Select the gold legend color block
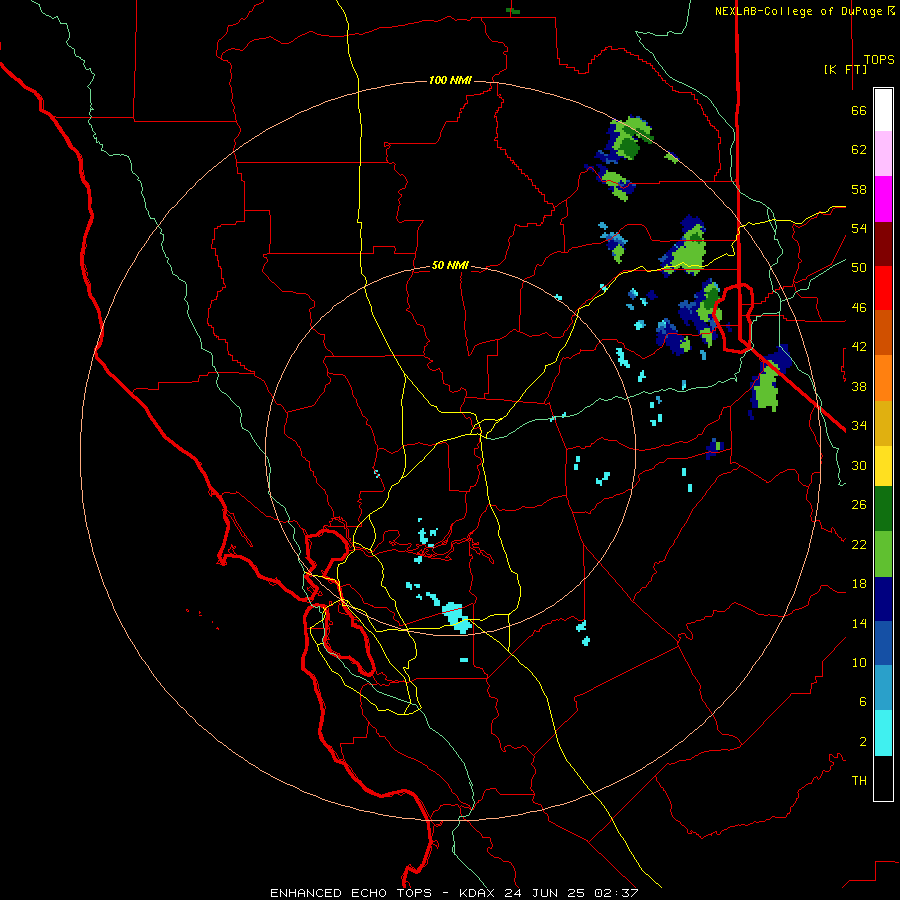Screen dimensions: 900x900 tap(883, 423)
